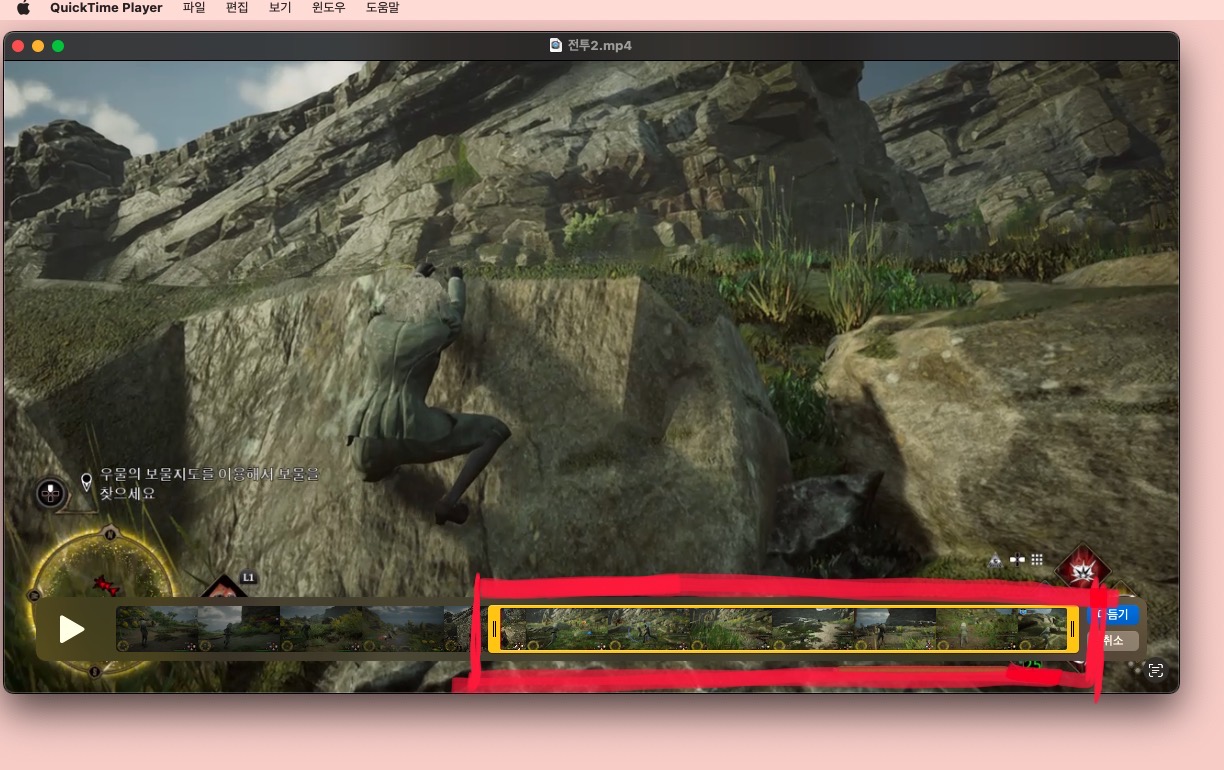Screen dimensions: 1224x770
Task: Click the 다듬기 trim button
Action: tap(1113, 615)
